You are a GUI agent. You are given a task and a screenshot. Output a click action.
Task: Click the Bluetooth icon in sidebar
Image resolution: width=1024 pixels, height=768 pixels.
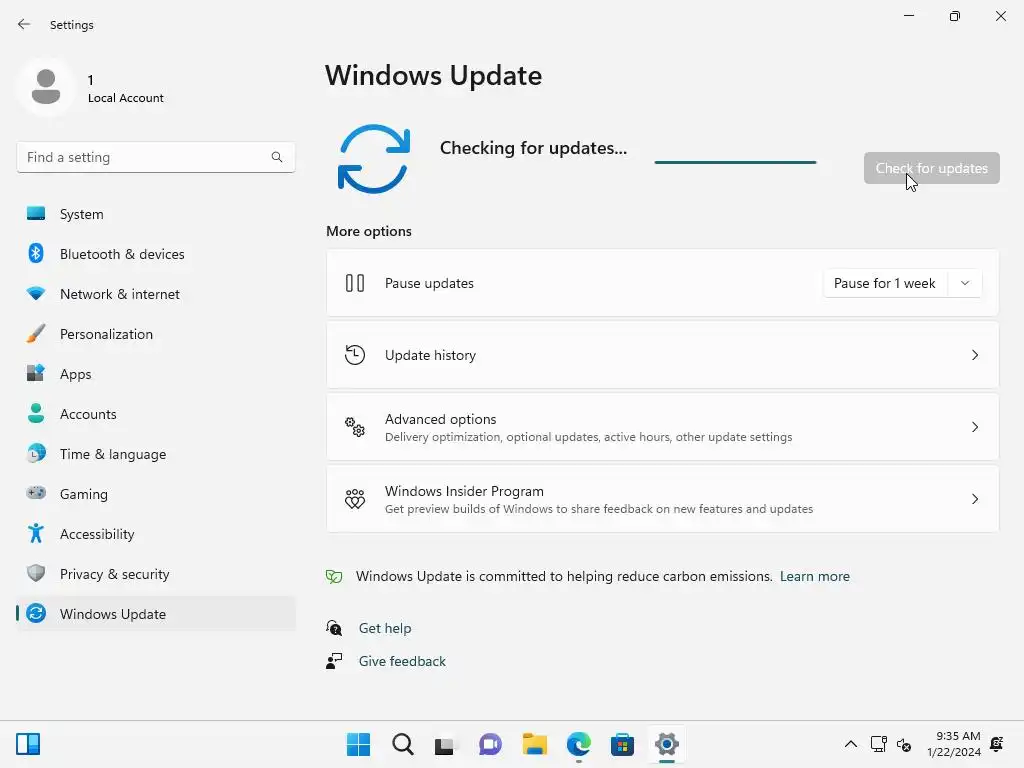coord(36,253)
